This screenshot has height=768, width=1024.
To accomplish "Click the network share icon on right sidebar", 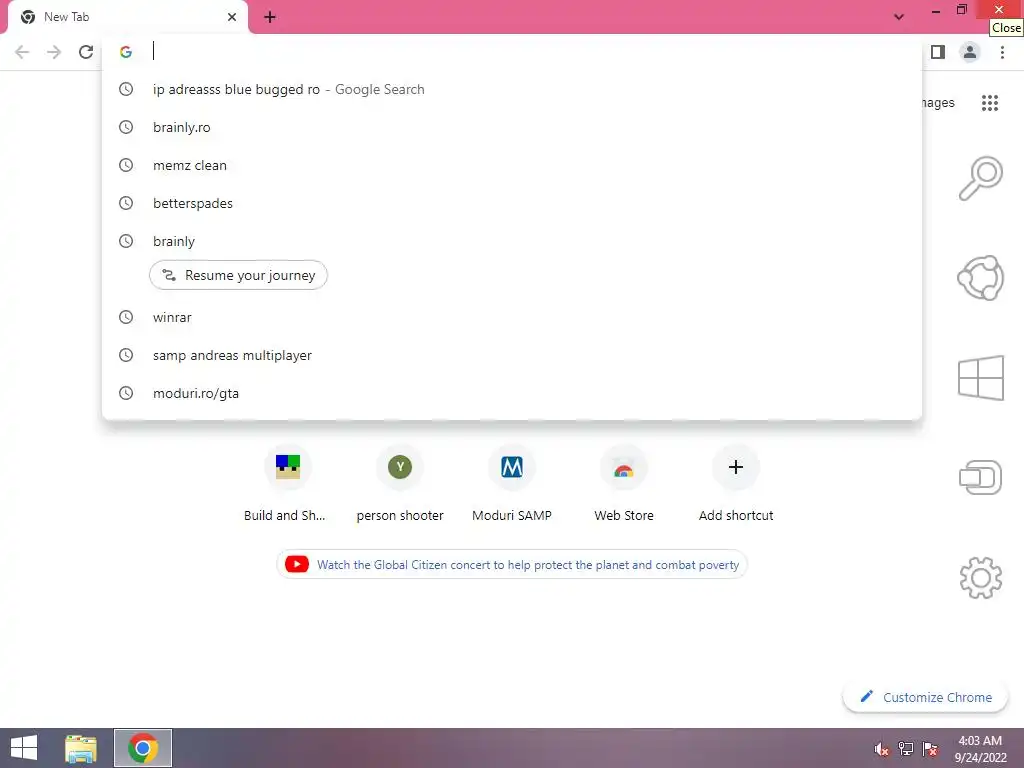I will coord(980,278).
